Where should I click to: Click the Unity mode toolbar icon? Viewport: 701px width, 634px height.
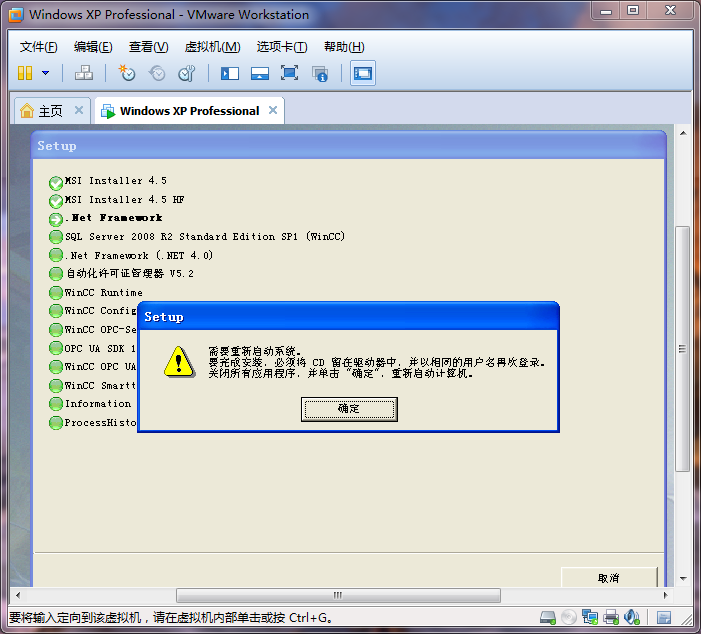pyautogui.click(x=320, y=74)
